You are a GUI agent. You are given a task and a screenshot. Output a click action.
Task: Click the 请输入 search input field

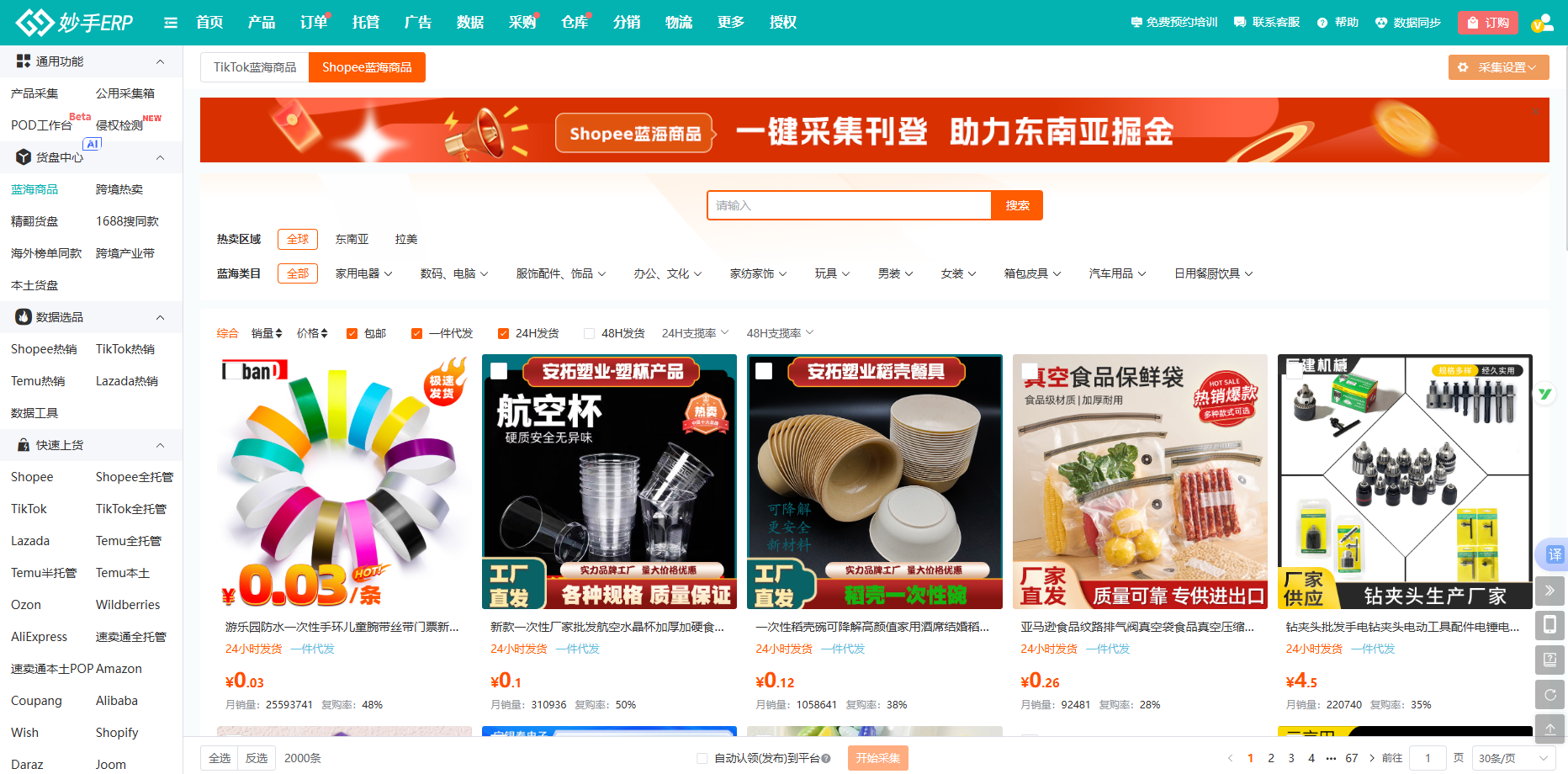pos(850,205)
